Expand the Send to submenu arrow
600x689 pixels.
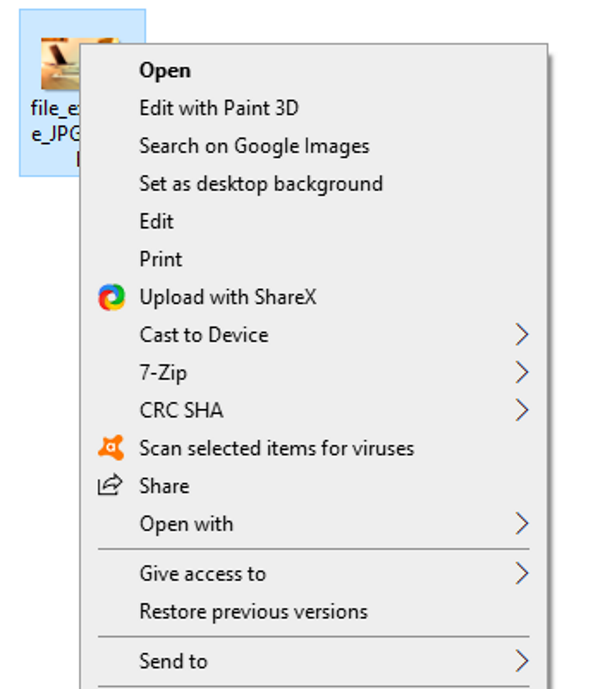pyautogui.click(x=521, y=661)
